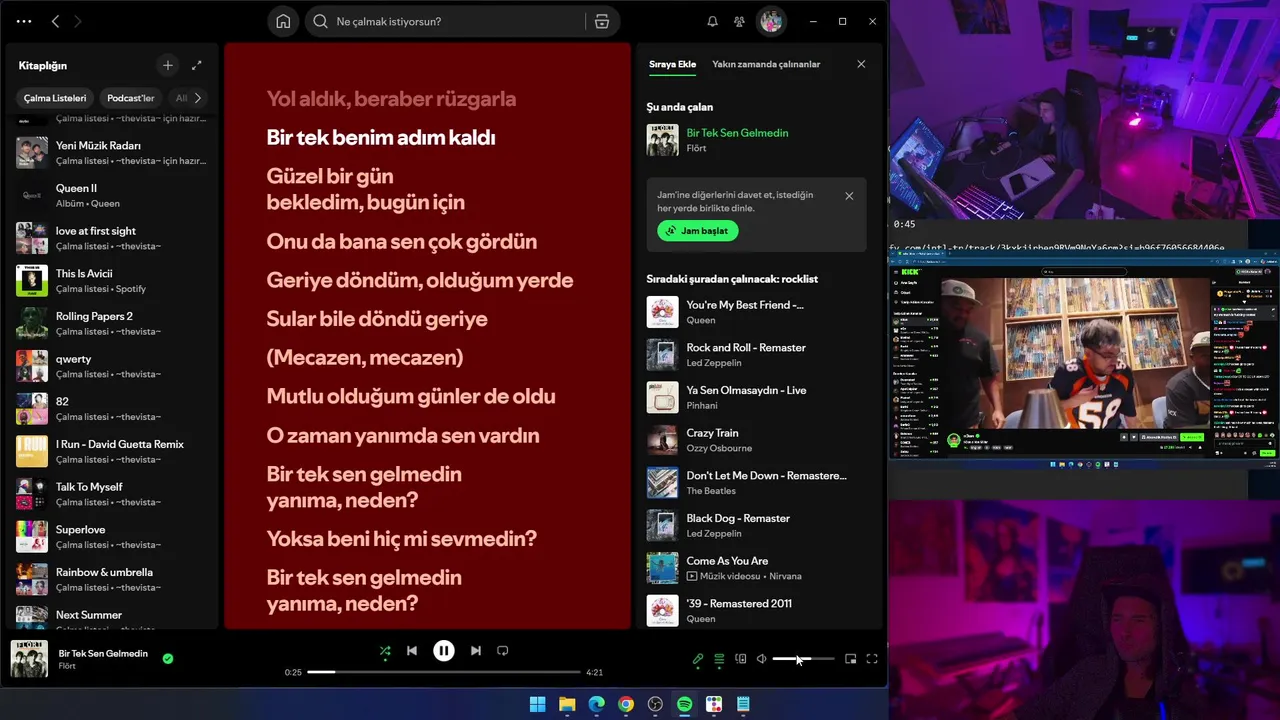
Task: Open the Superlove playlist
Action: coord(112,537)
